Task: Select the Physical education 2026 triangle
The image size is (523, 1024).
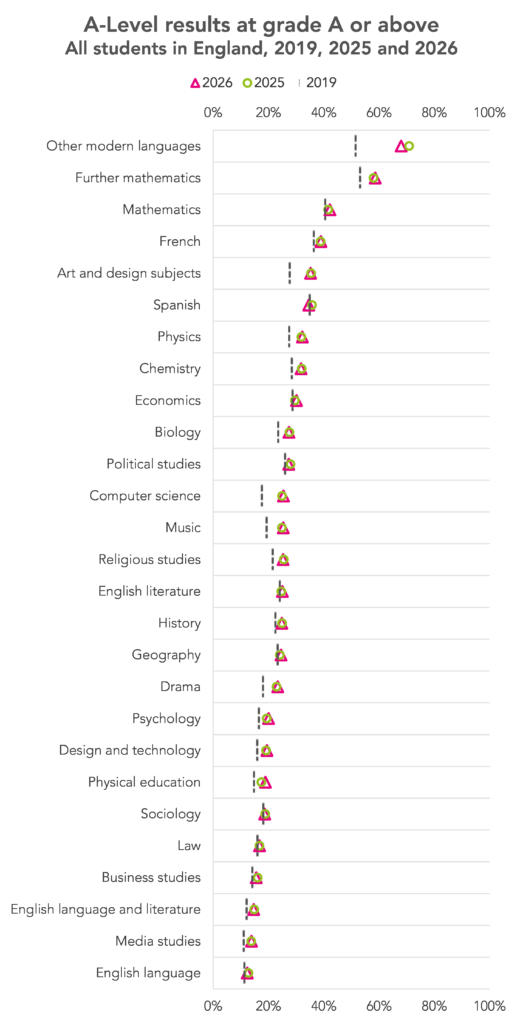Action: tap(264, 782)
